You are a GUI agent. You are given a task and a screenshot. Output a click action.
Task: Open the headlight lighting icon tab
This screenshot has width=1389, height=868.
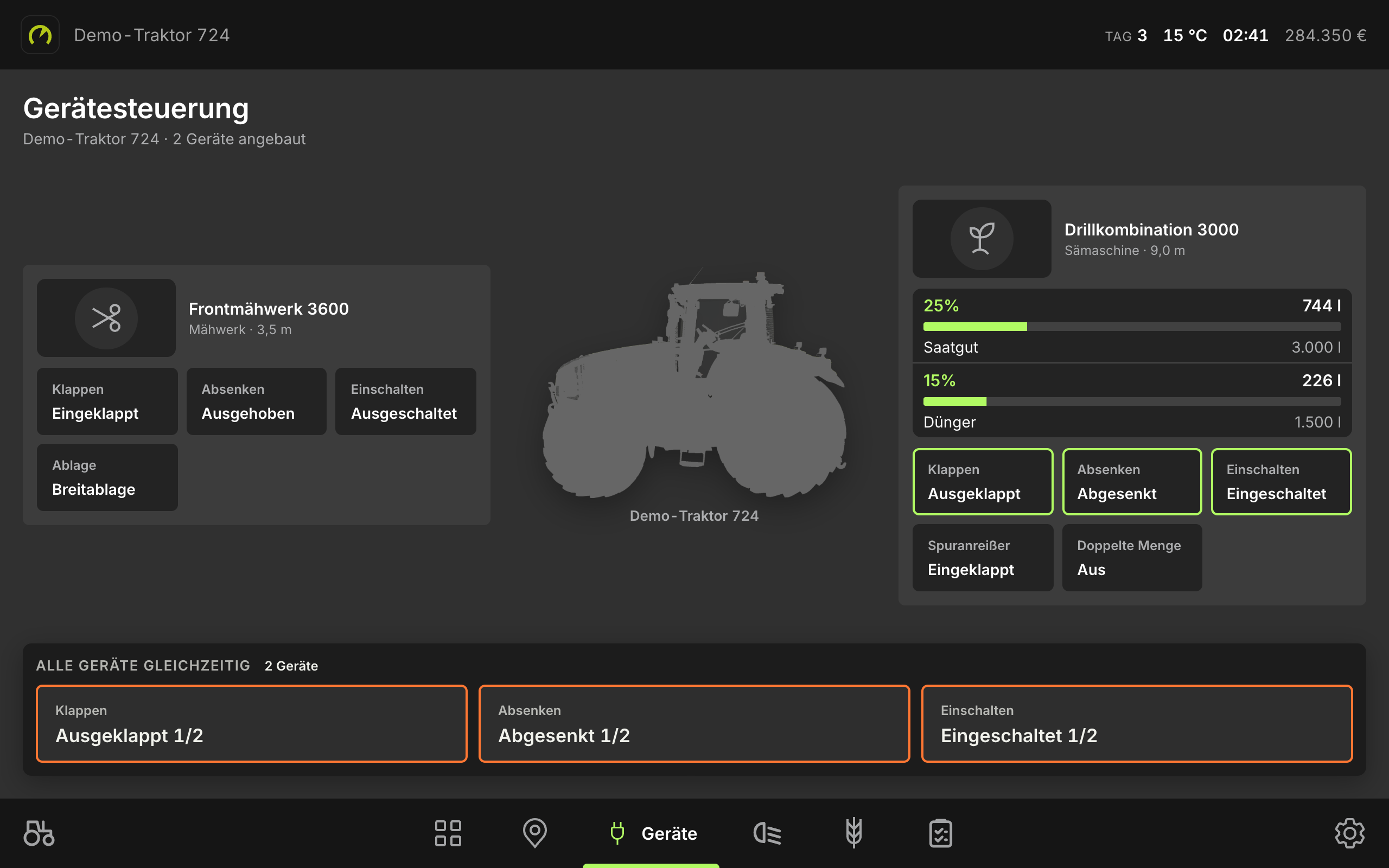point(767,833)
